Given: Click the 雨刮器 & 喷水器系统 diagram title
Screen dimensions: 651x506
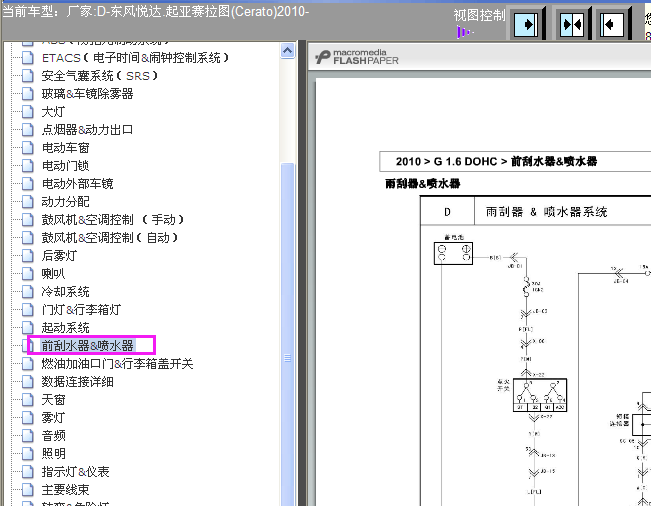Looking at the screenshot, I should [546, 212].
